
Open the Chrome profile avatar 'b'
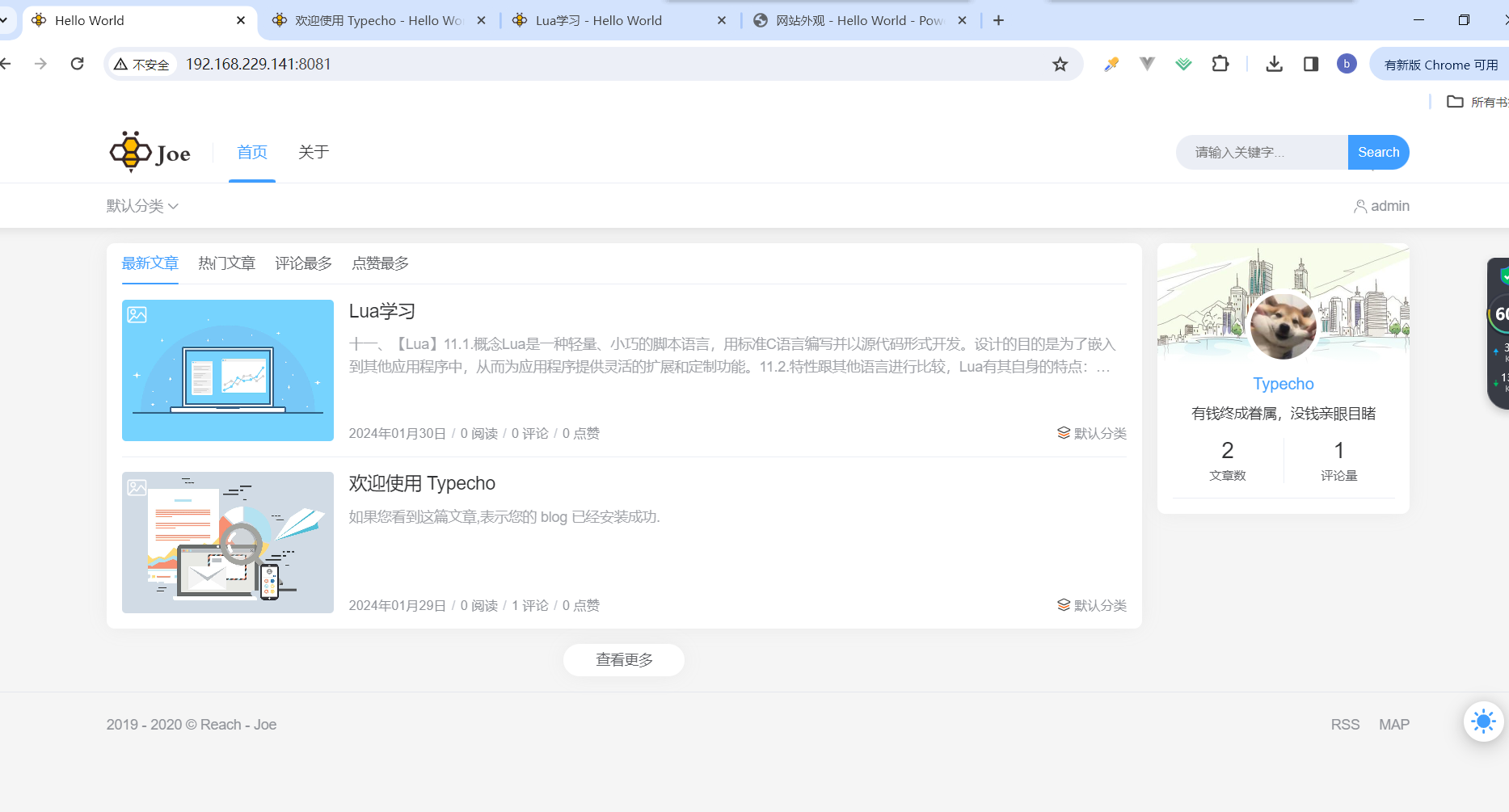(x=1347, y=64)
